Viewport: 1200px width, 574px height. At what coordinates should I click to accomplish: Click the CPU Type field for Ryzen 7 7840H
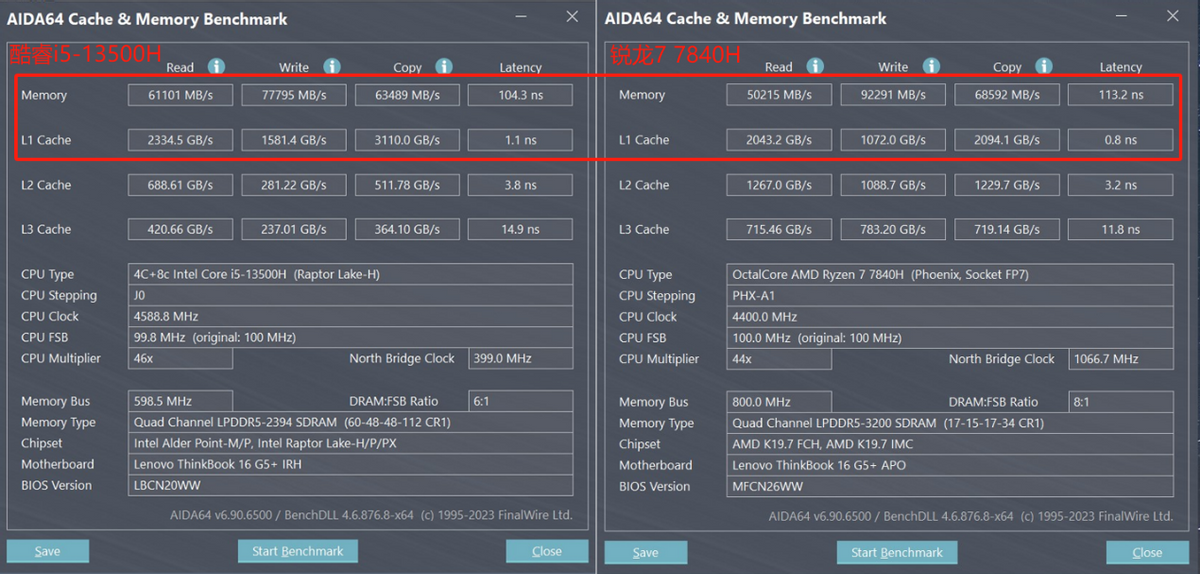point(951,274)
